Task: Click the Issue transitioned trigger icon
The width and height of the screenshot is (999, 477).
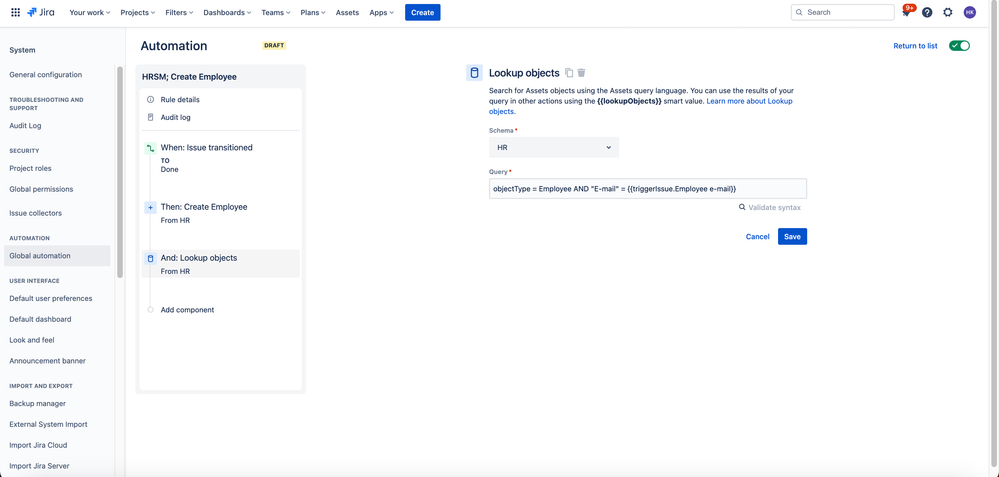Action: click(x=150, y=148)
